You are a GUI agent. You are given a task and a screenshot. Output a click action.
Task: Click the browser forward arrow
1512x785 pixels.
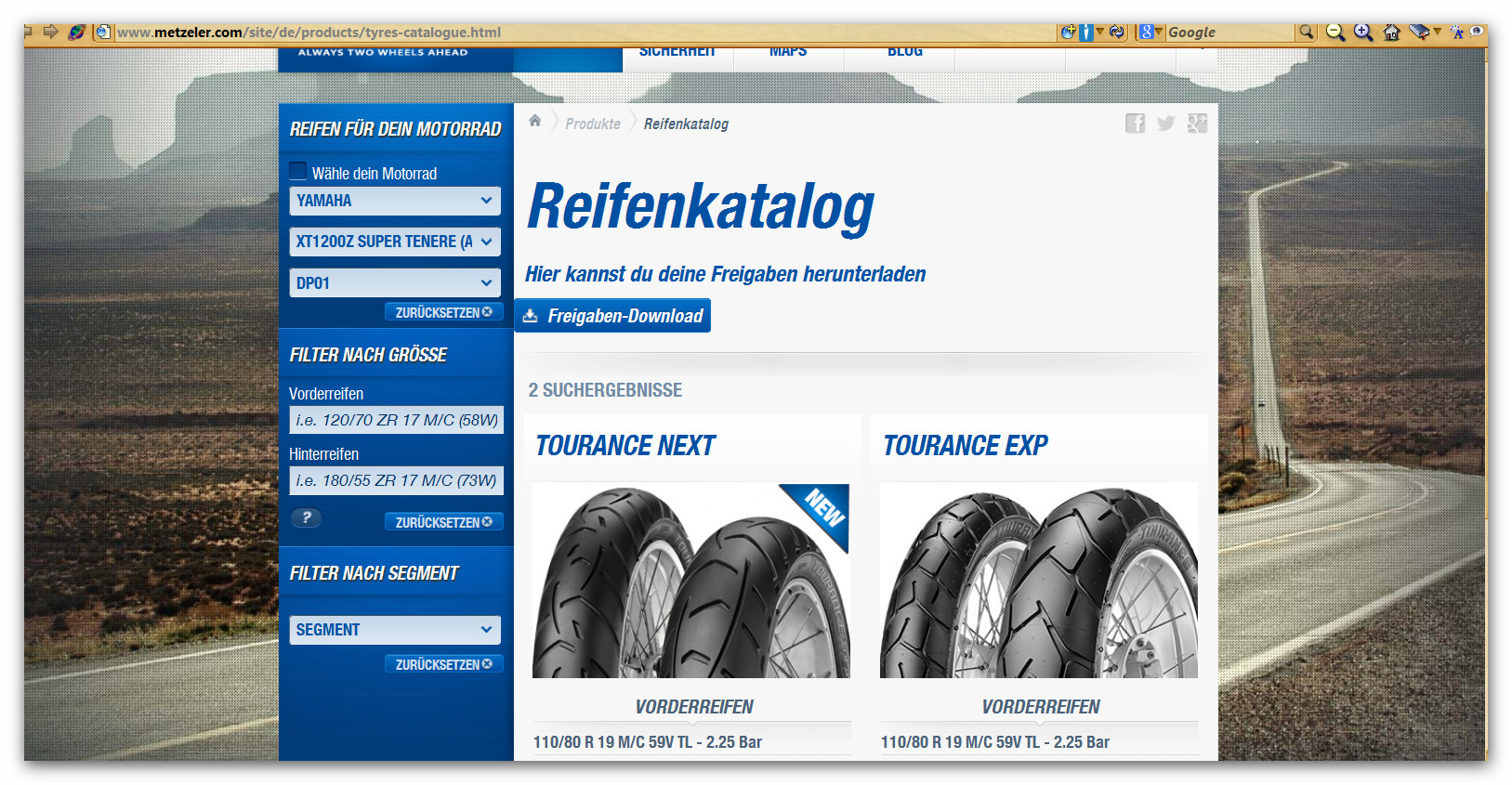(x=50, y=32)
